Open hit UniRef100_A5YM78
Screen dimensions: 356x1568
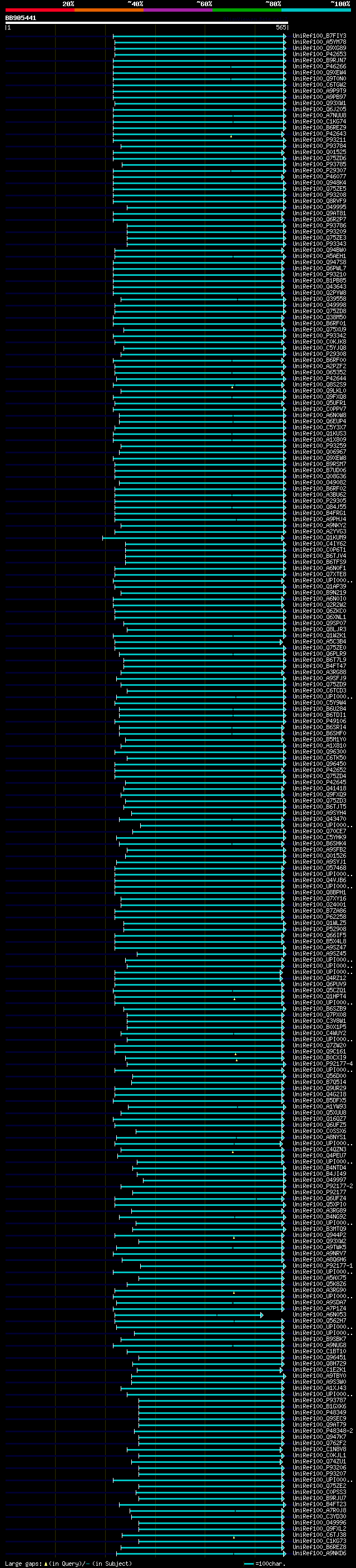point(319,42)
